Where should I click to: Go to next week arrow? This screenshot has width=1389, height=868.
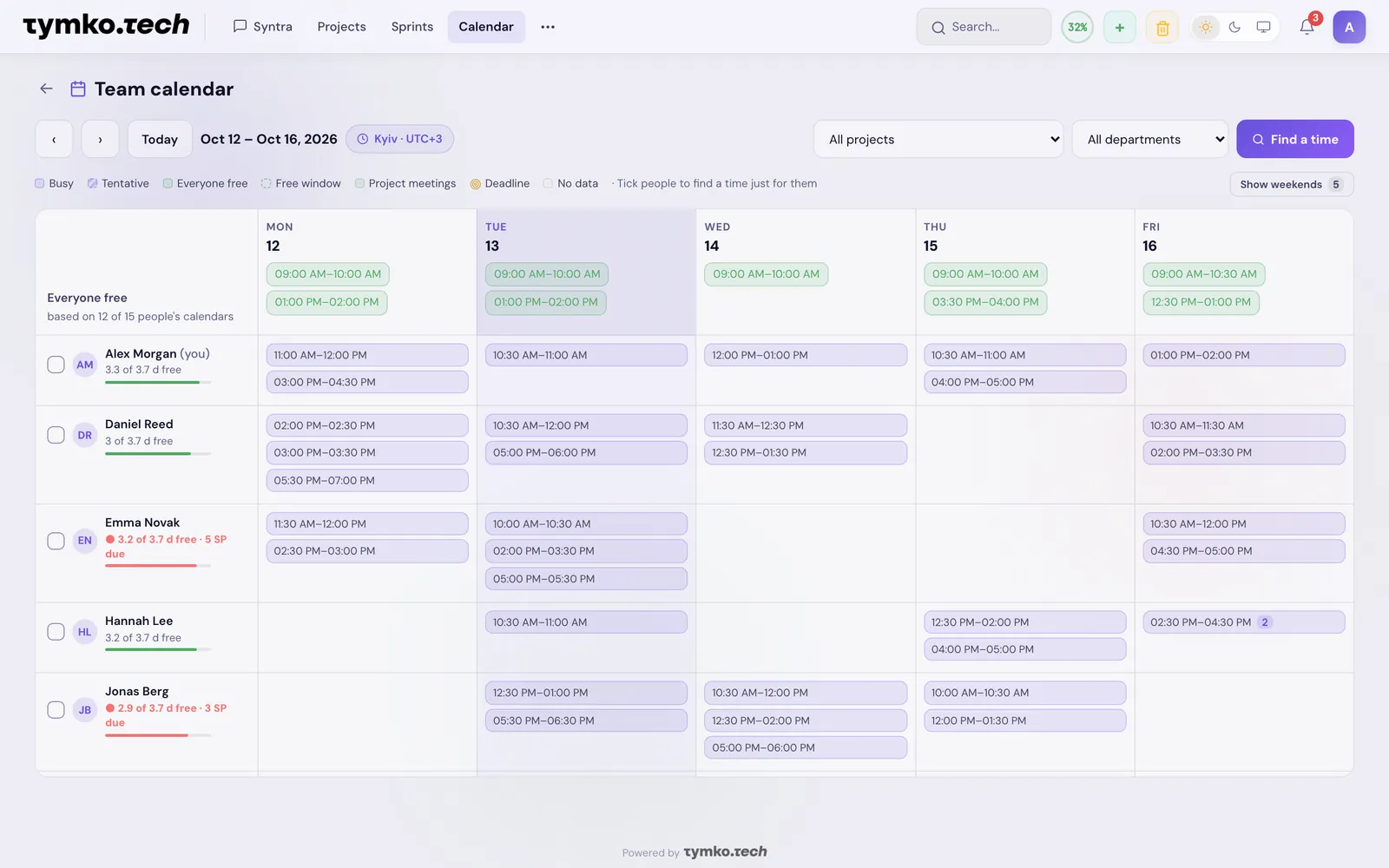click(x=100, y=139)
